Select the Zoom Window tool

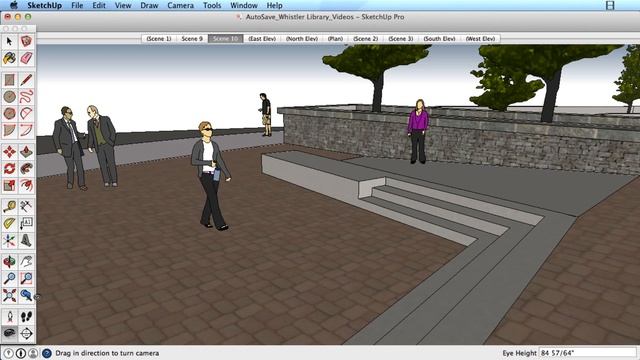pos(26,278)
